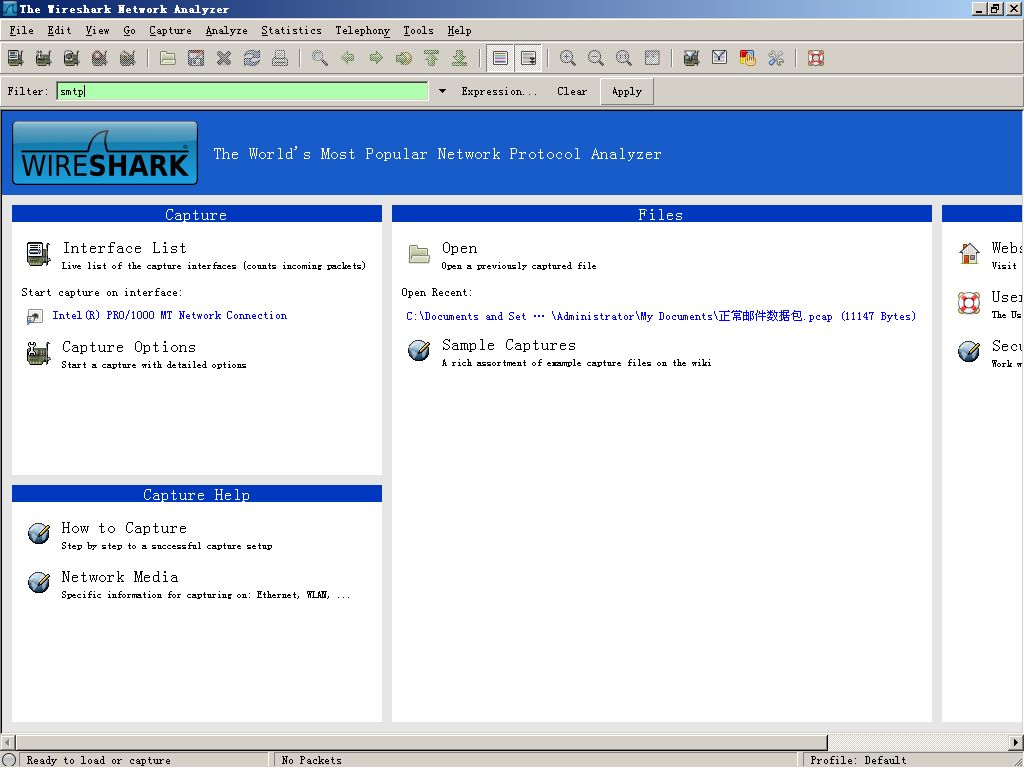Go back in packet history arrow
1024x768 pixels.
(348, 58)
